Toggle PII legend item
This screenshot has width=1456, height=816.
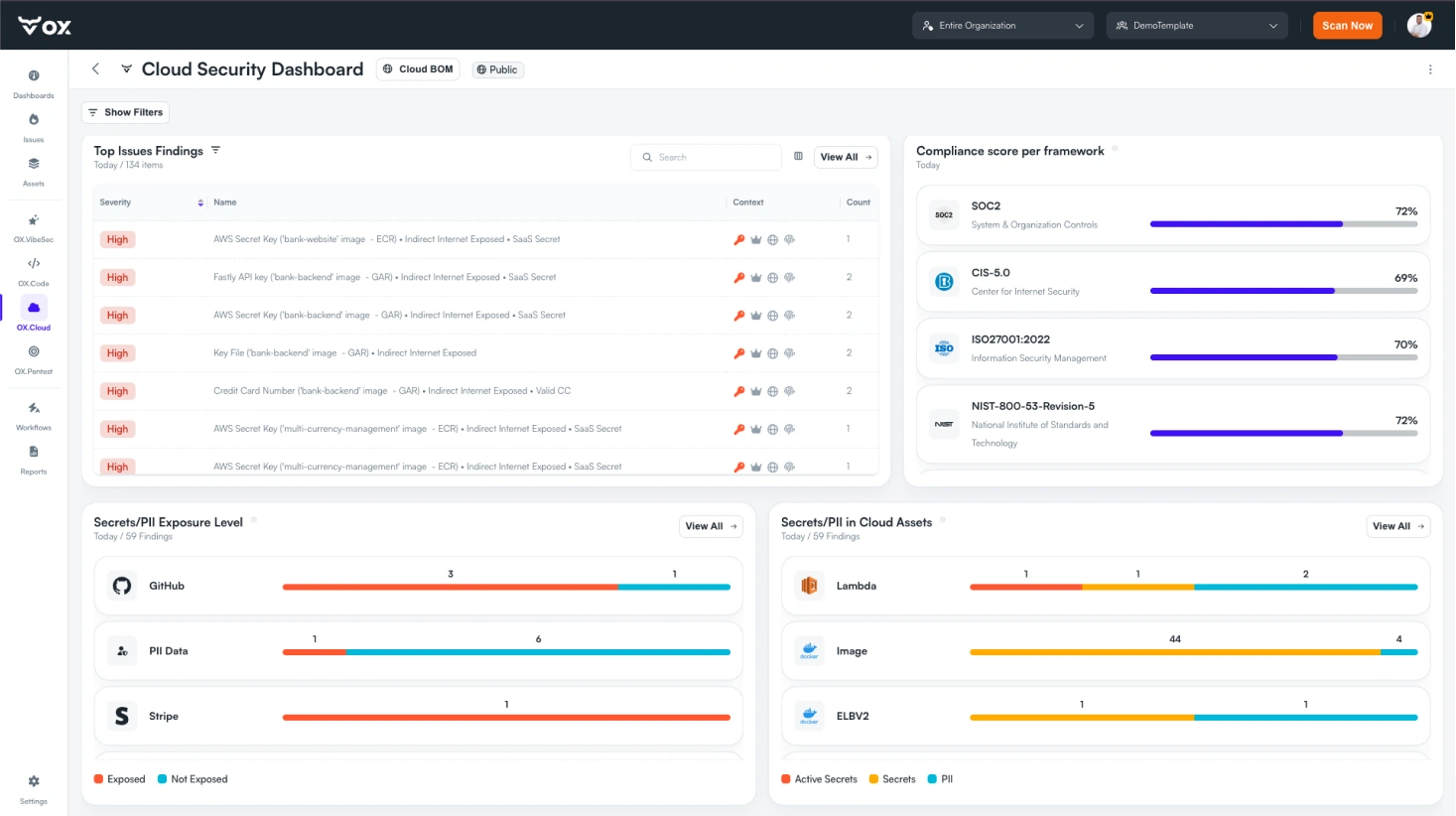click(940, 779)
